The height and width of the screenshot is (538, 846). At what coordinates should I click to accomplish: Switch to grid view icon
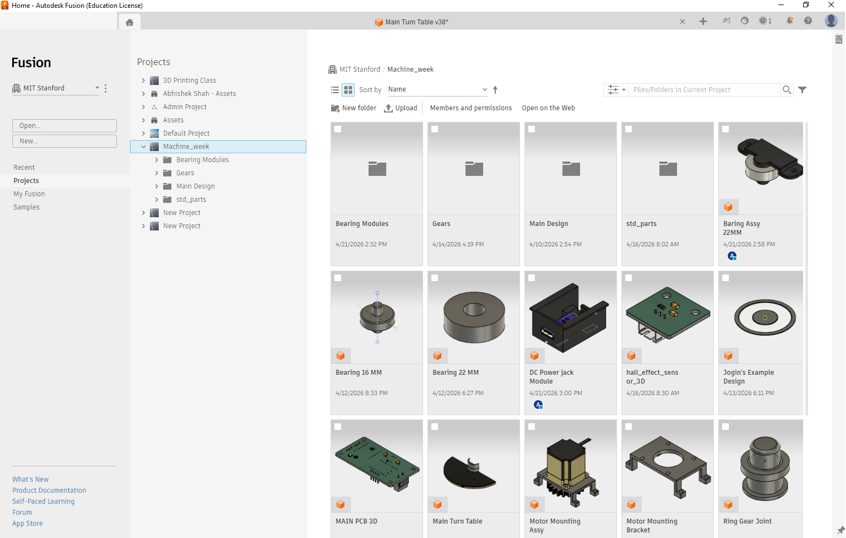coord(348,90)
